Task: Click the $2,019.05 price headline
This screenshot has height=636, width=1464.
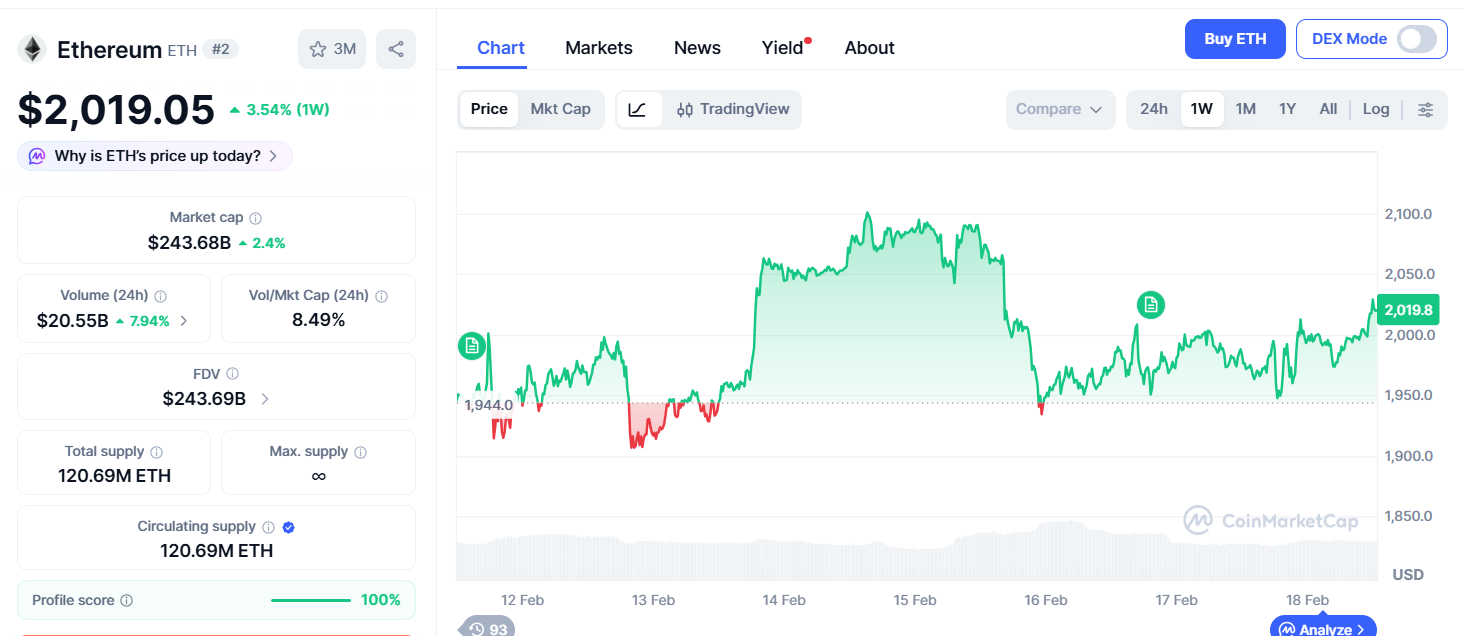Action: 116,110
